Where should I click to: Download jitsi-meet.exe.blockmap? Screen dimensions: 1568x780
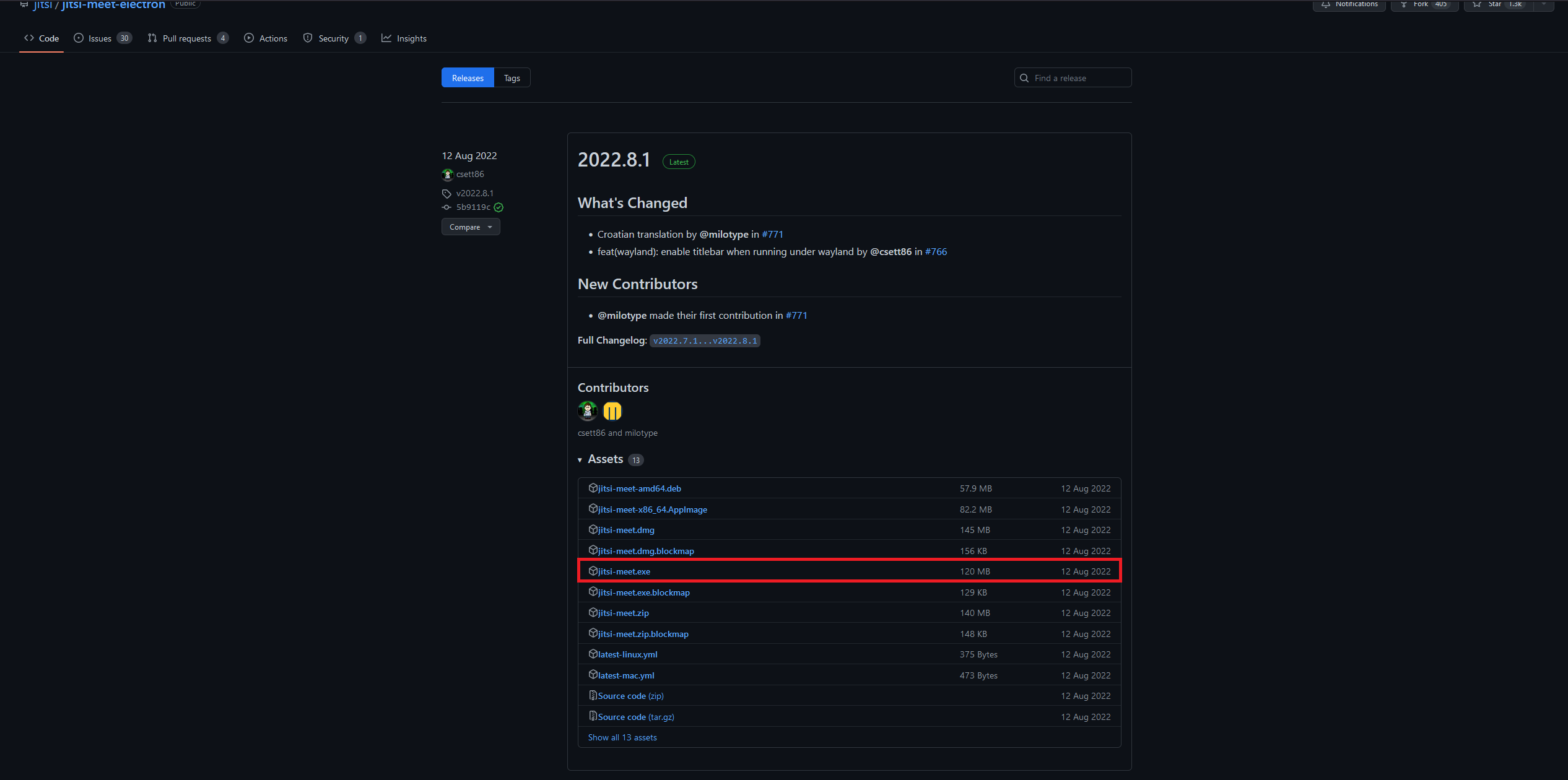pyautogui.click(x=643, y=592)
